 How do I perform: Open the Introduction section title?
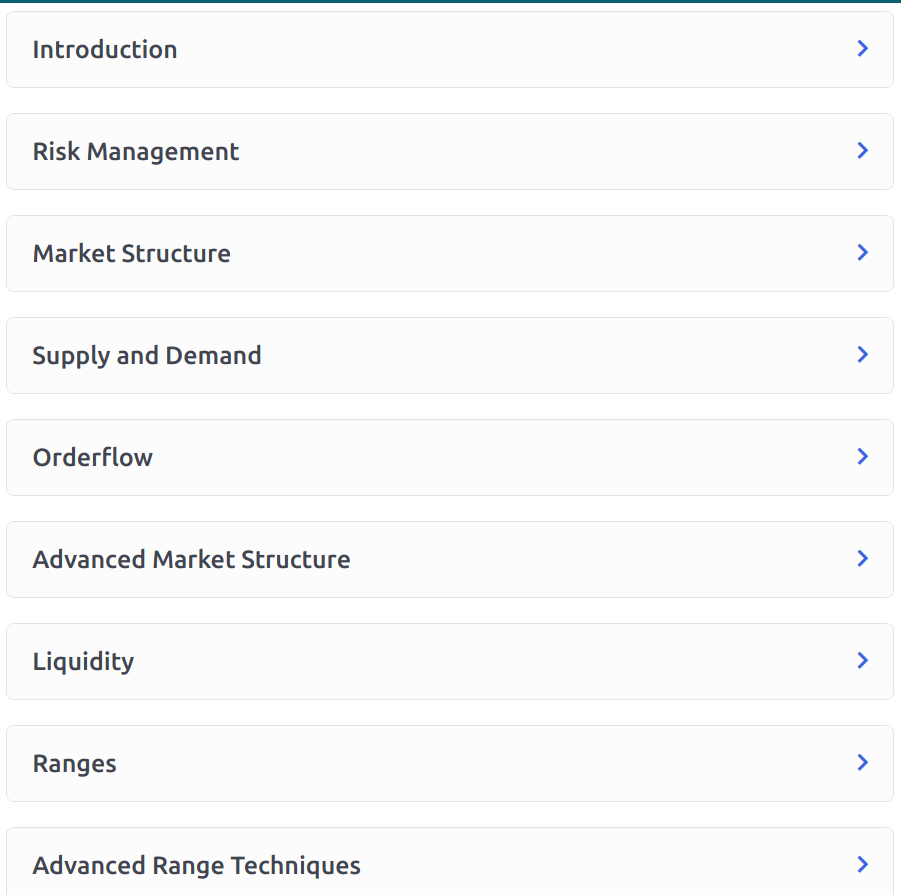click(105, 50)
